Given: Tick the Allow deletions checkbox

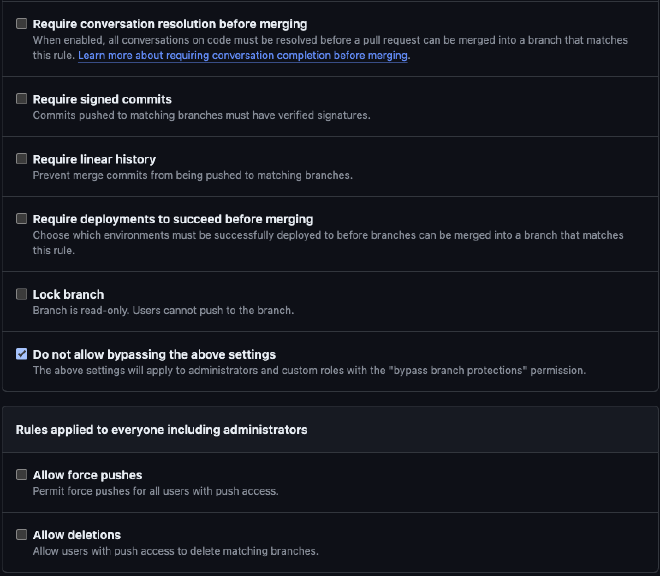Looking at the screenshot, I should pyautogui.click(x=21, y=534).
